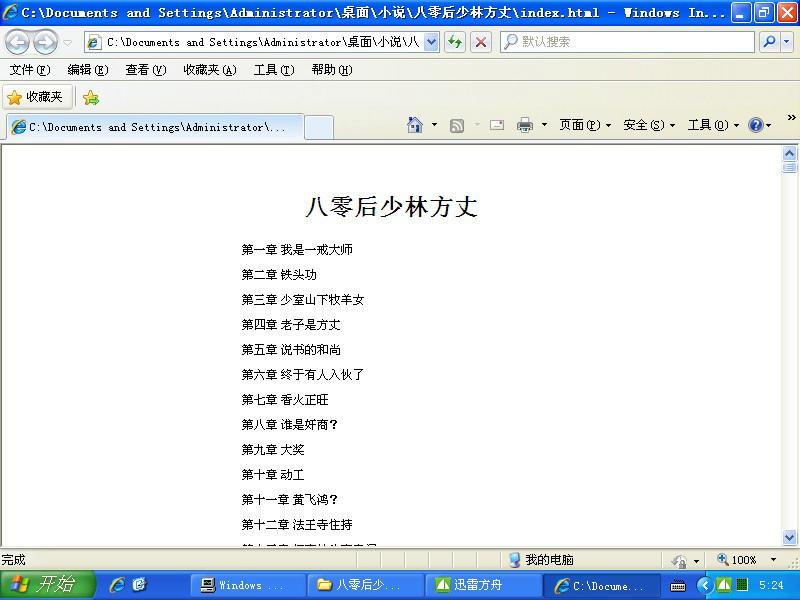This screenshot has width=800, height=600.
Task: Open chapter 第十一章 黄飞鸿?
Action: point(289,499)
